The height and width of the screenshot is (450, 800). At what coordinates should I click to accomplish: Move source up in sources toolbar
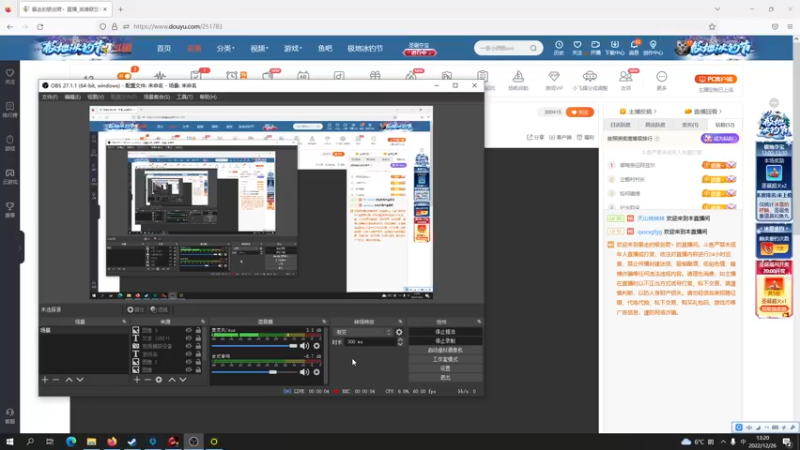[x=172, y=380]
